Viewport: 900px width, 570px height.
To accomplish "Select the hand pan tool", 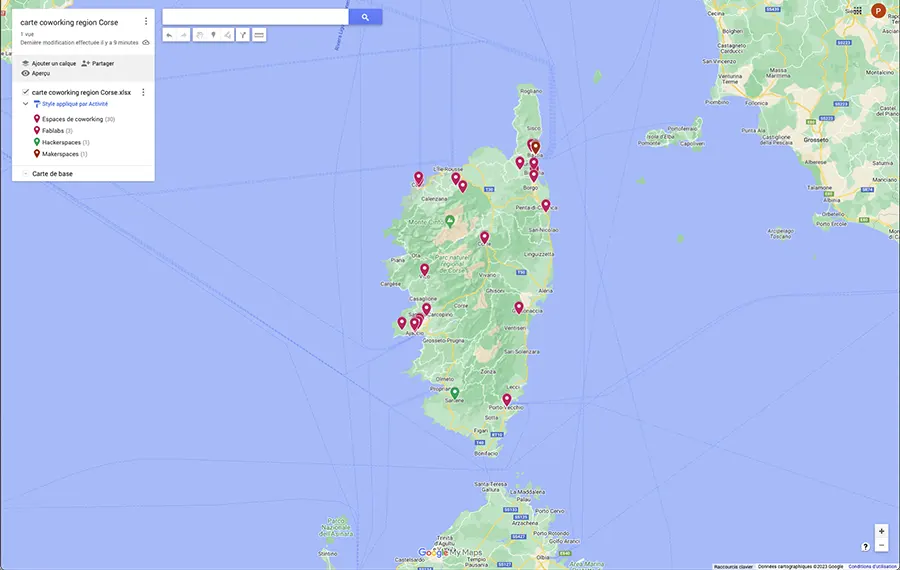I will (199, 35).
